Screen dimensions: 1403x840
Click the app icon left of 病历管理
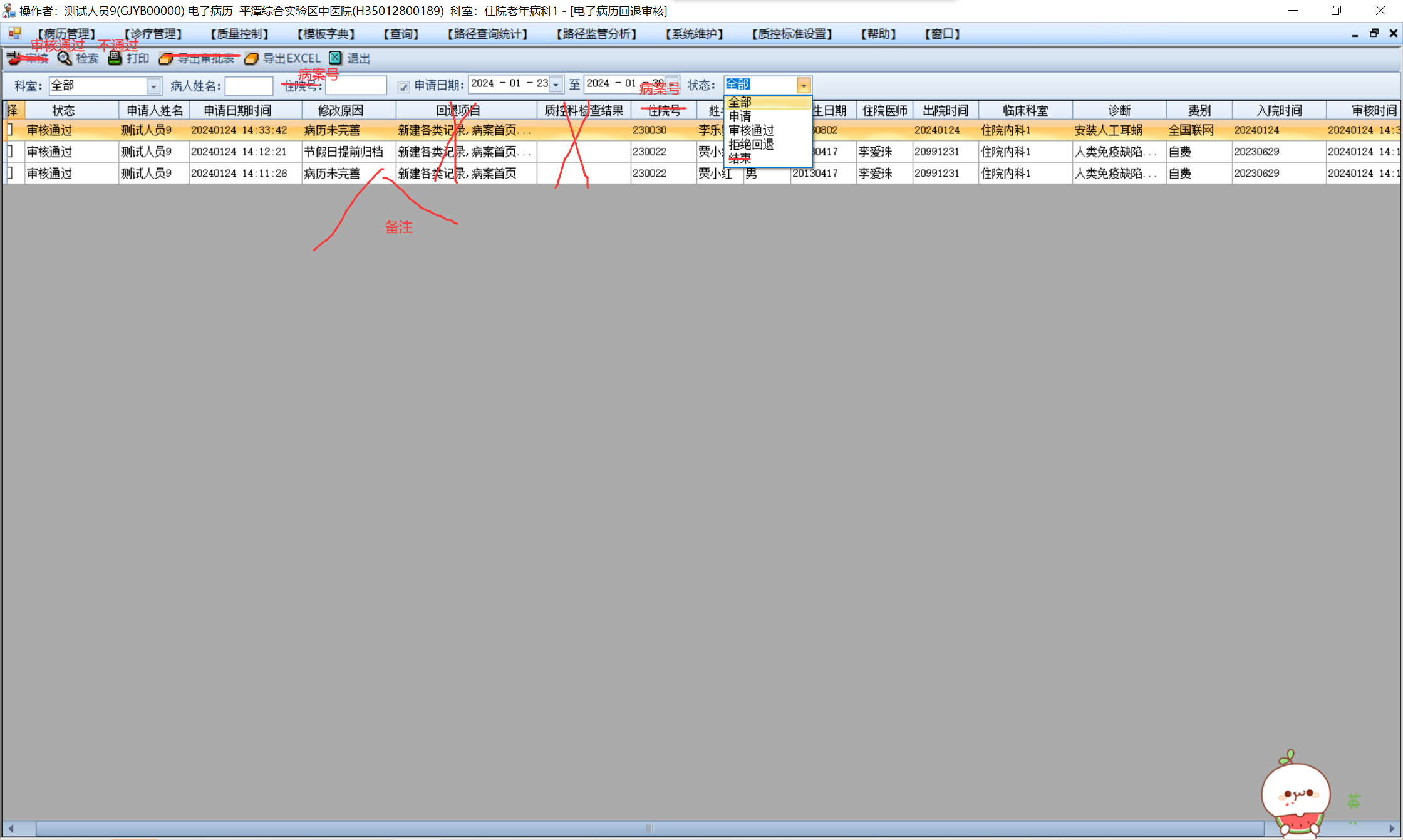pos(14,34)
